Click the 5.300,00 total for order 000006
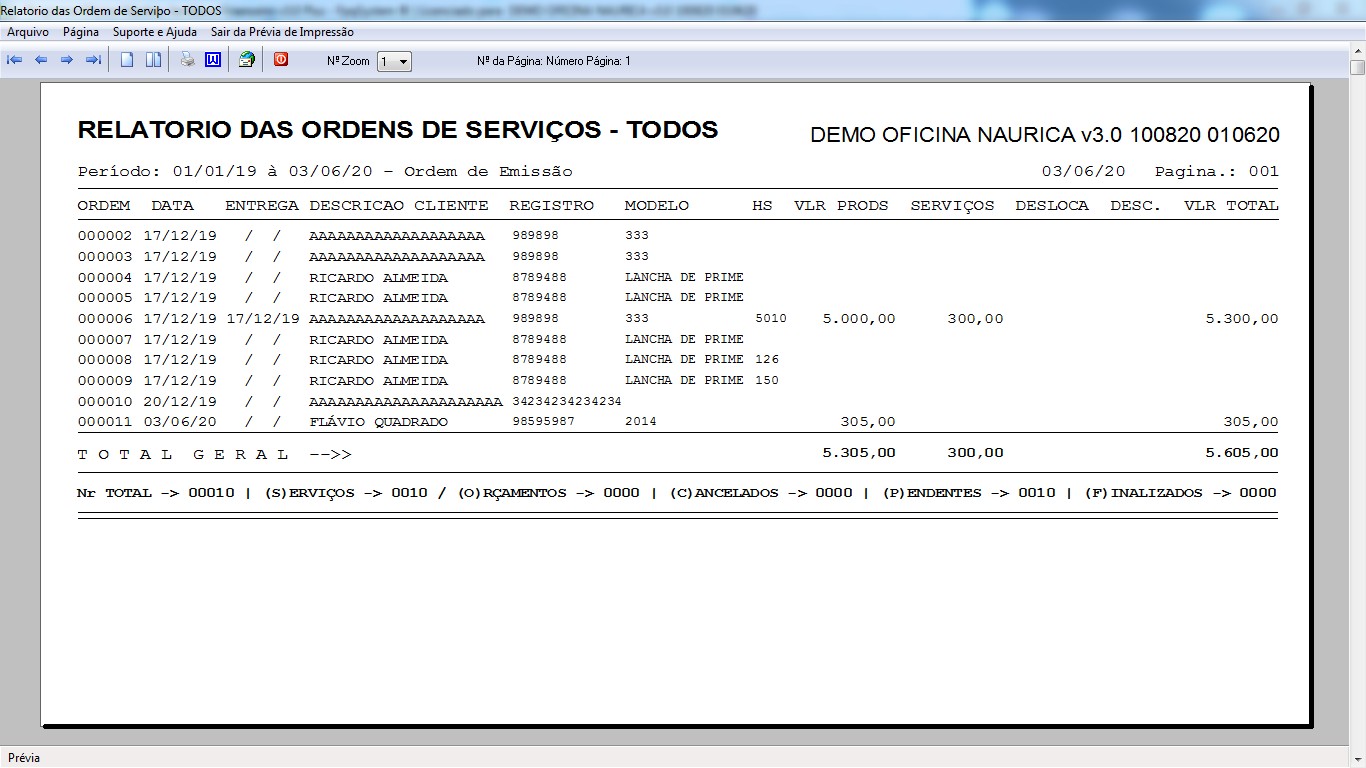The width and height of the screenshot is (1366, 768). (x=1242, y=319)
